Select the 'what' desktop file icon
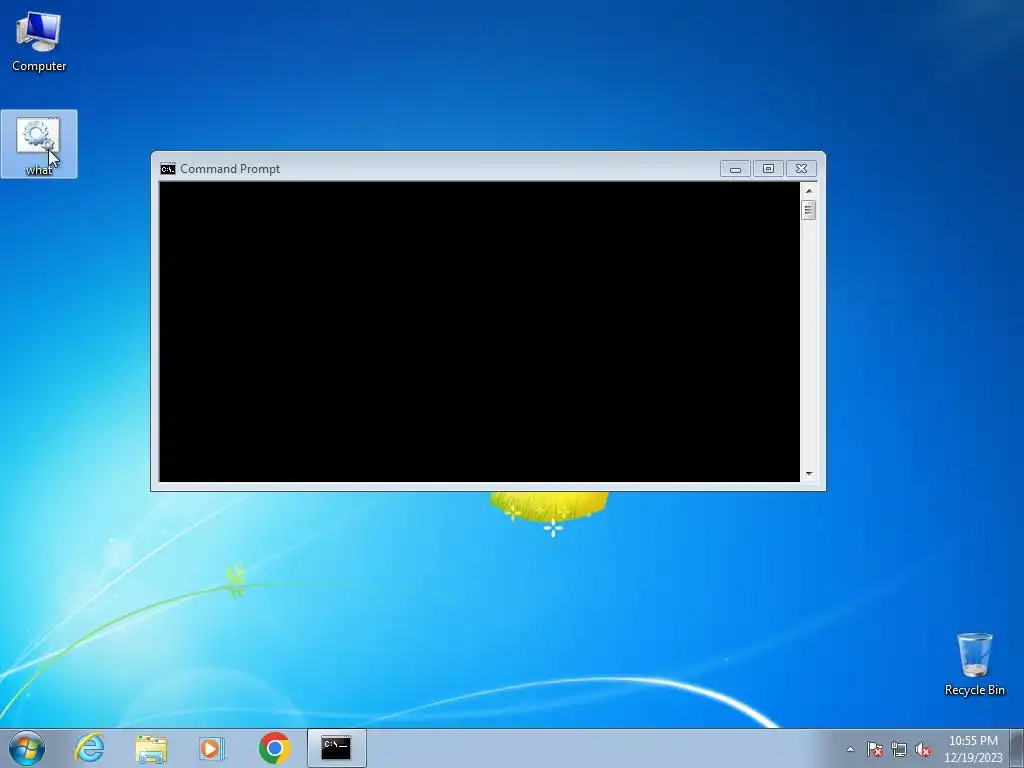 pos(39,144)
